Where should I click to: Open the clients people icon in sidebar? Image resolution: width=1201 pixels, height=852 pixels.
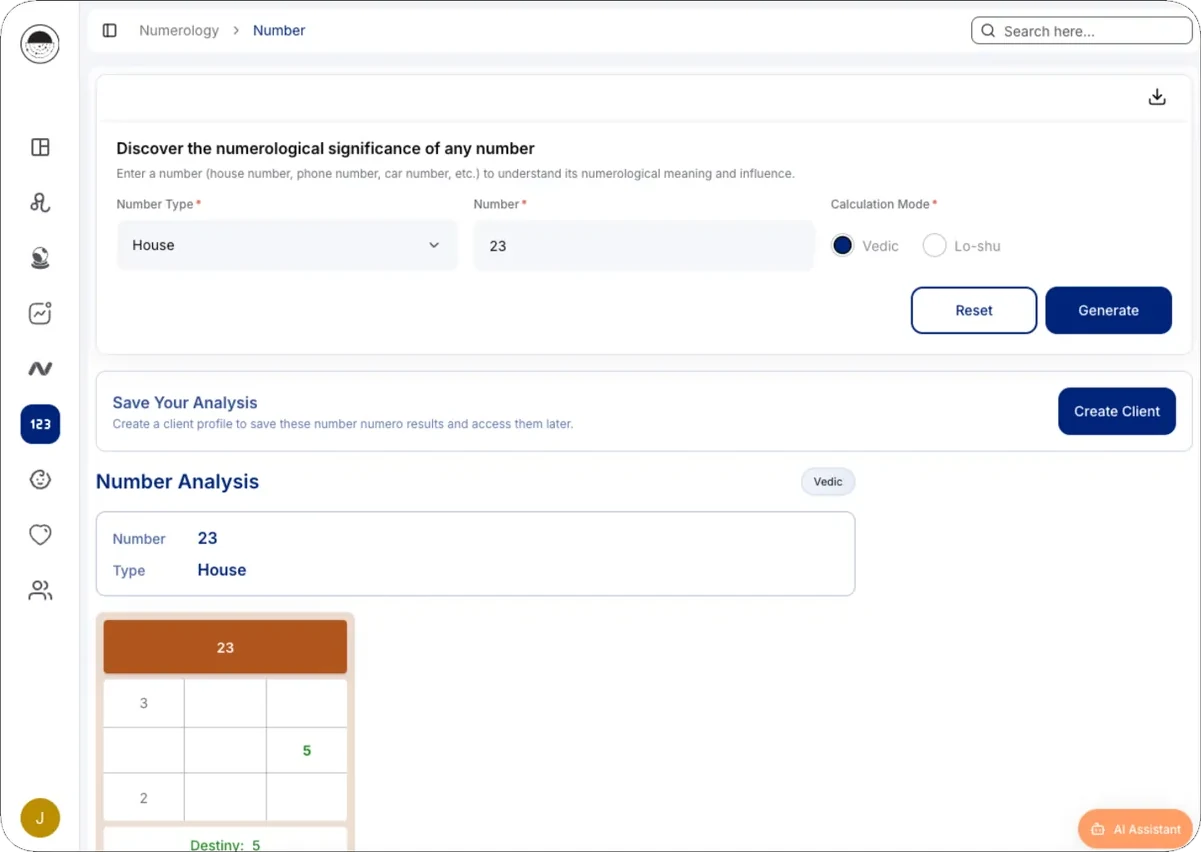click(40, 591)
